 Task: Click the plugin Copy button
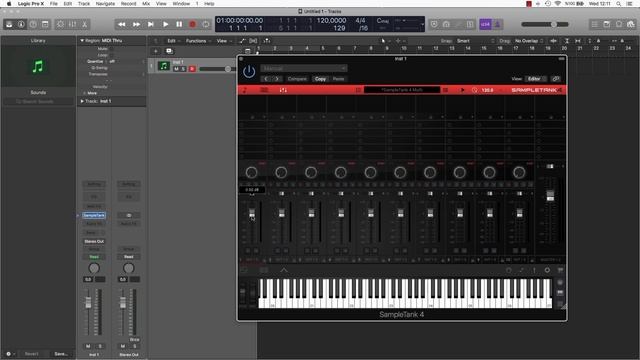coord(320,79)
